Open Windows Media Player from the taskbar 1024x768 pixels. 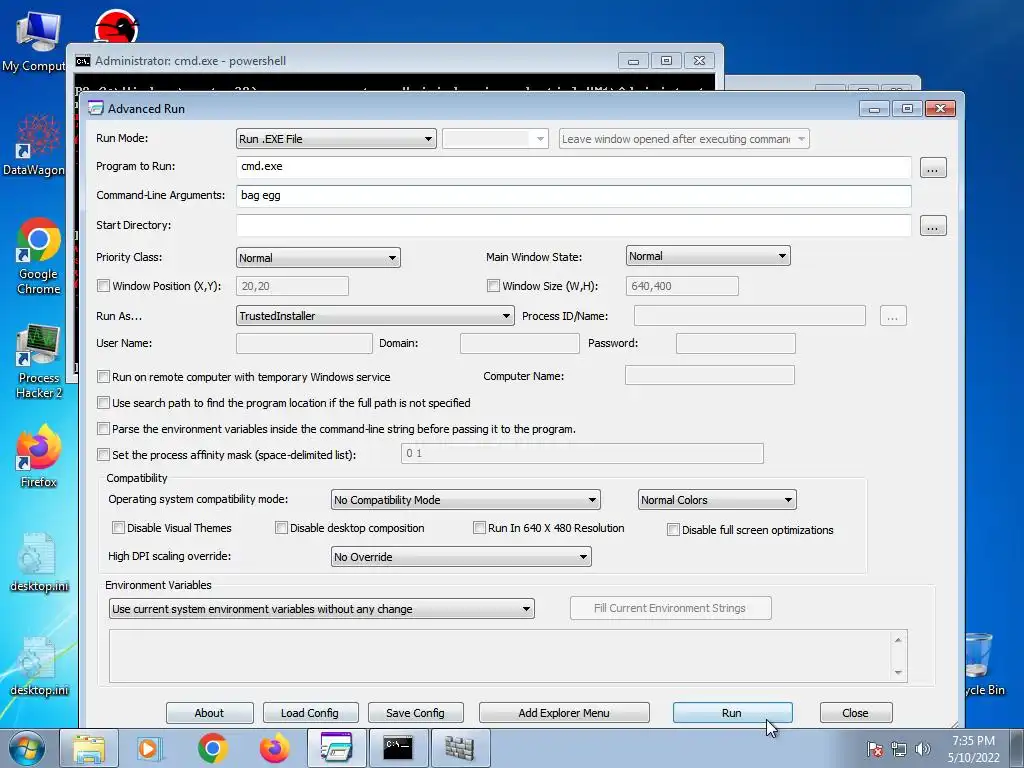coord(150,748)
